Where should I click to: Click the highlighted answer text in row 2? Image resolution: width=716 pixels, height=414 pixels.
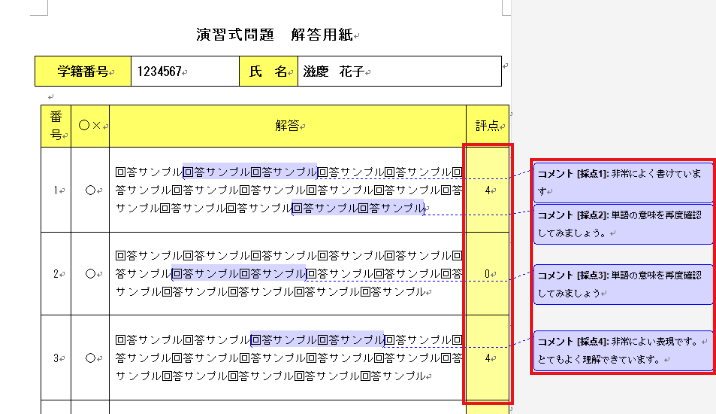point(238,273)
